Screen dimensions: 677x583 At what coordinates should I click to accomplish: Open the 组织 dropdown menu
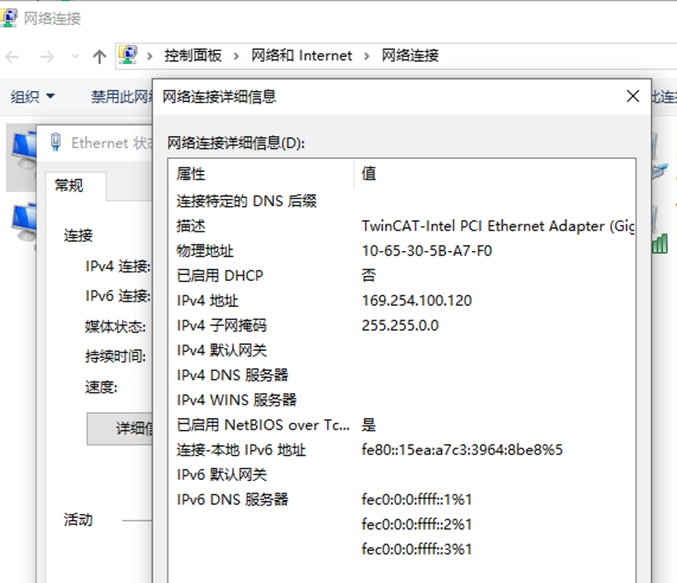click(x=32, y=96)
